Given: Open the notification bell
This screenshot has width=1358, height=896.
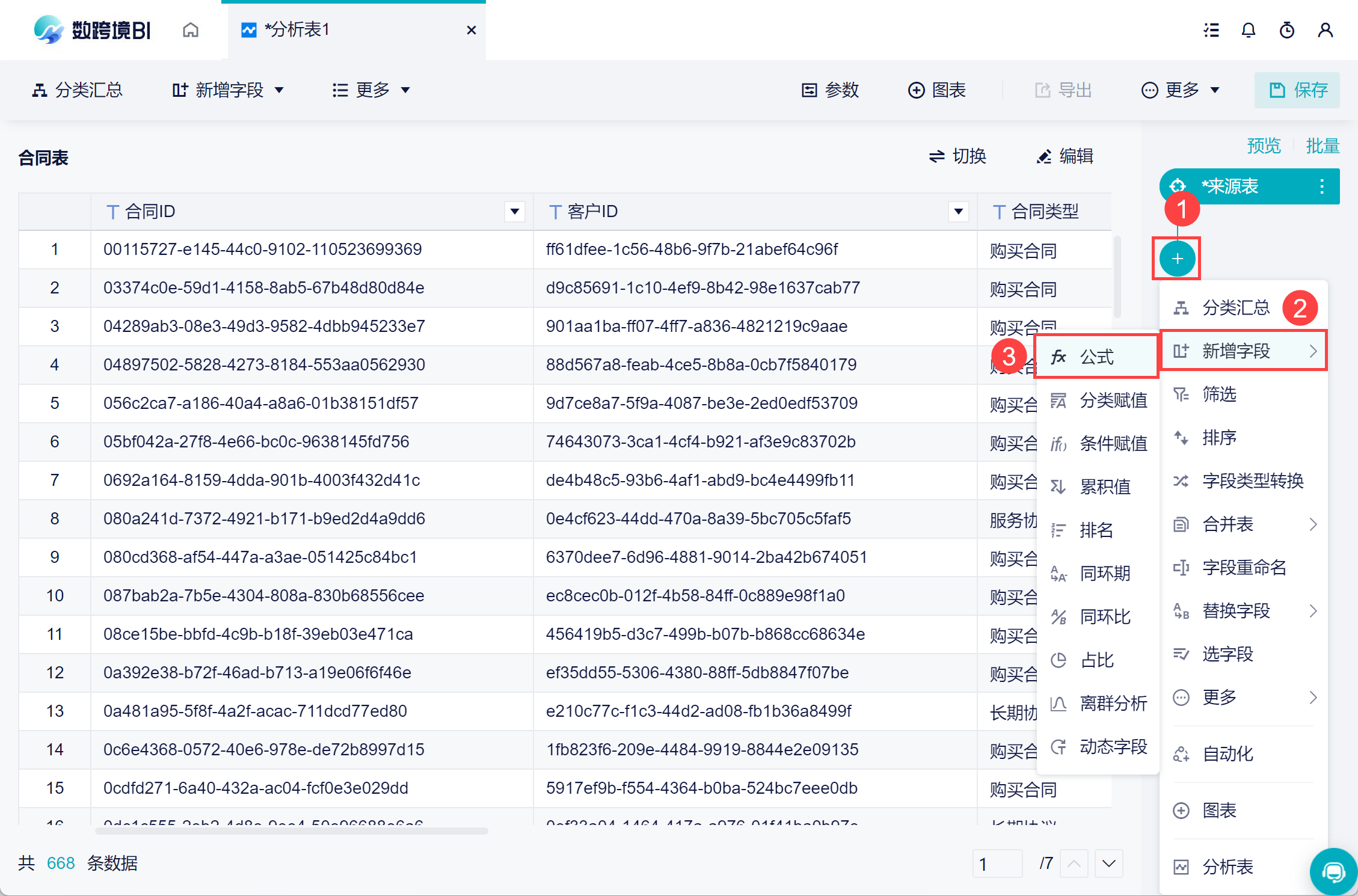Looking at the screenshot, I should (x=1248, y=30).
